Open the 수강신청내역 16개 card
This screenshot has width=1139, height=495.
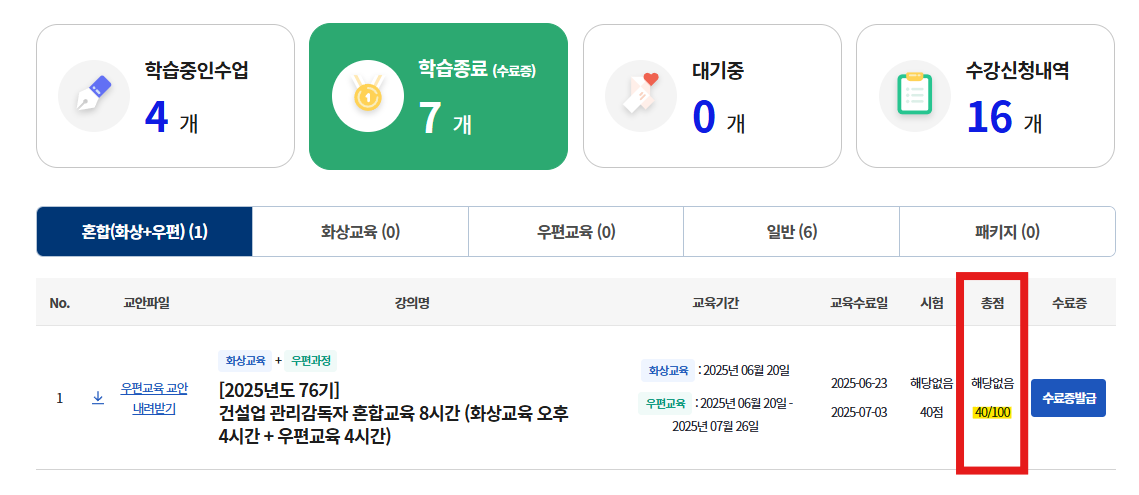985,96
